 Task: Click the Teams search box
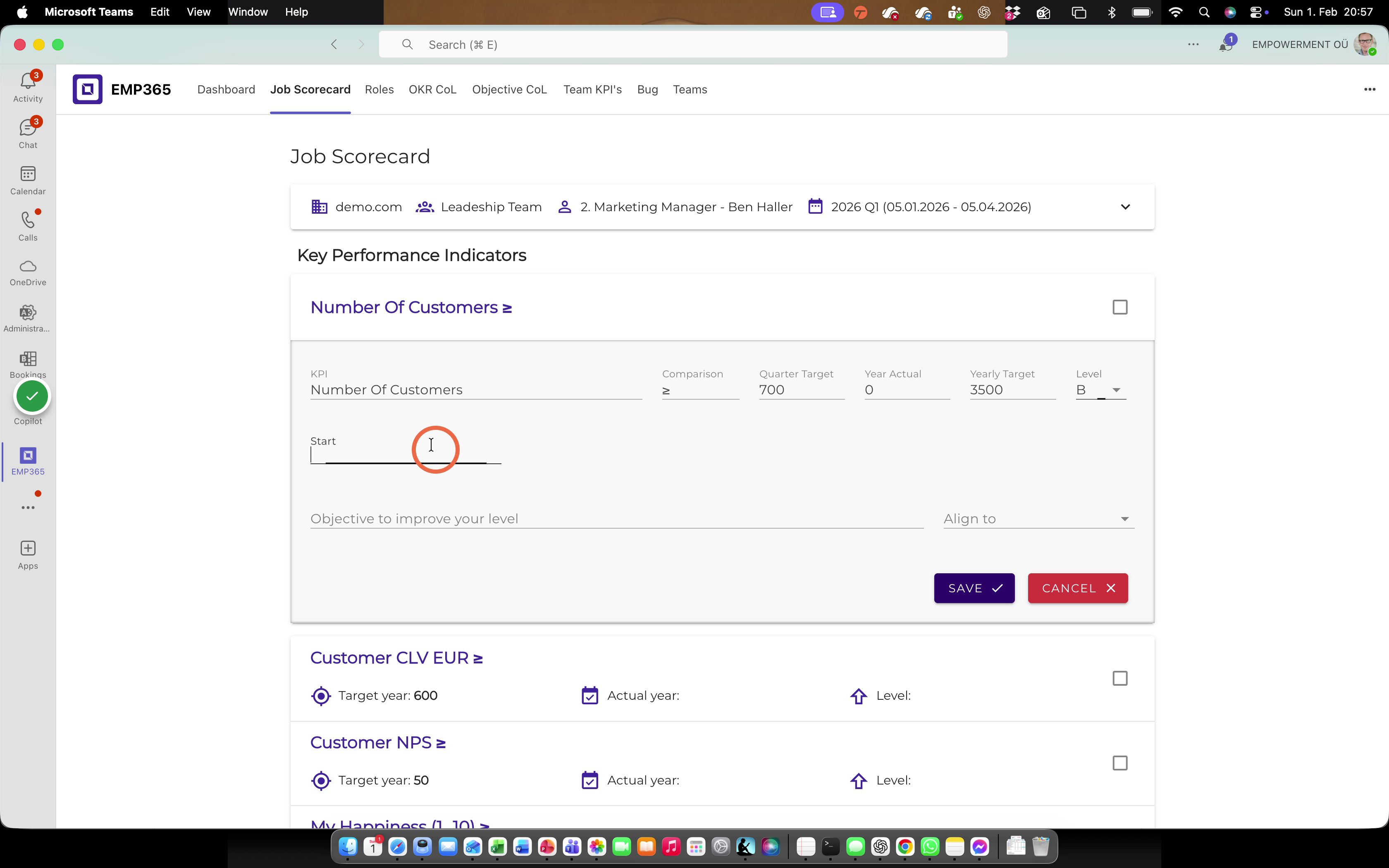(692, 44)
